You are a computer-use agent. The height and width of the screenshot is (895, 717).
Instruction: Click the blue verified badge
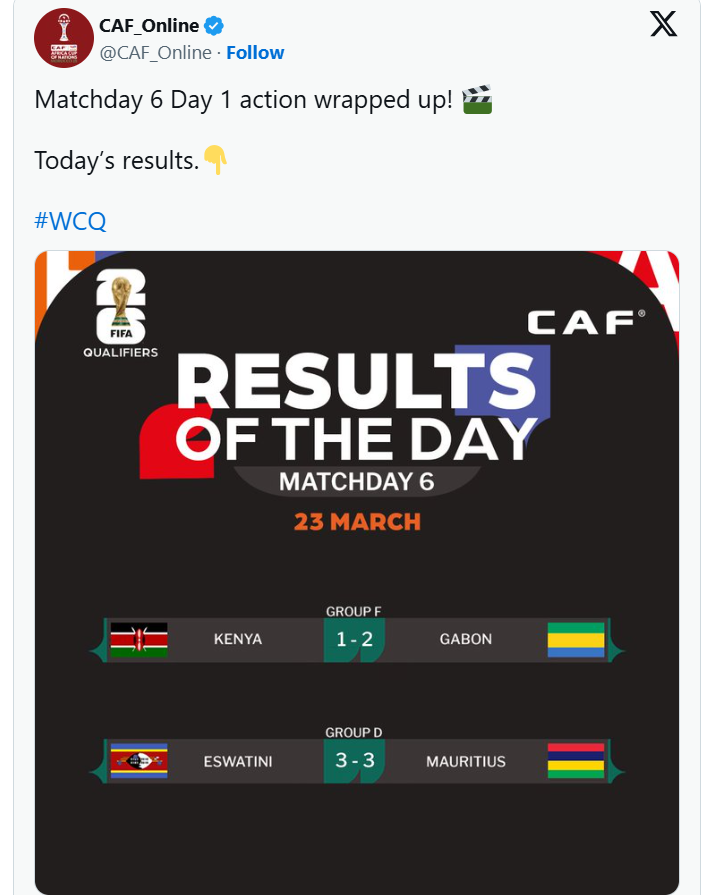tap(214, 26)
